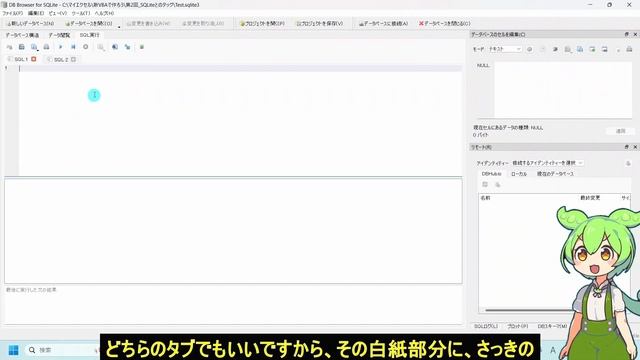640x360 pixels.
Task: Click second icon under DBHub.io tab
Action: tap(497, 184)
